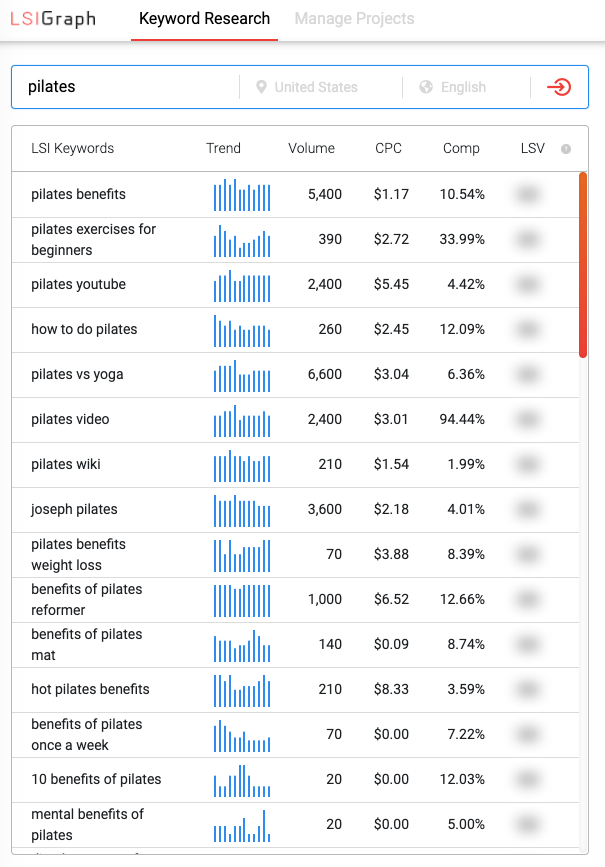The width and height of the screenshot is (605, 867).
Task: Click the trend chart for pilates video
Action: [242, 420]
